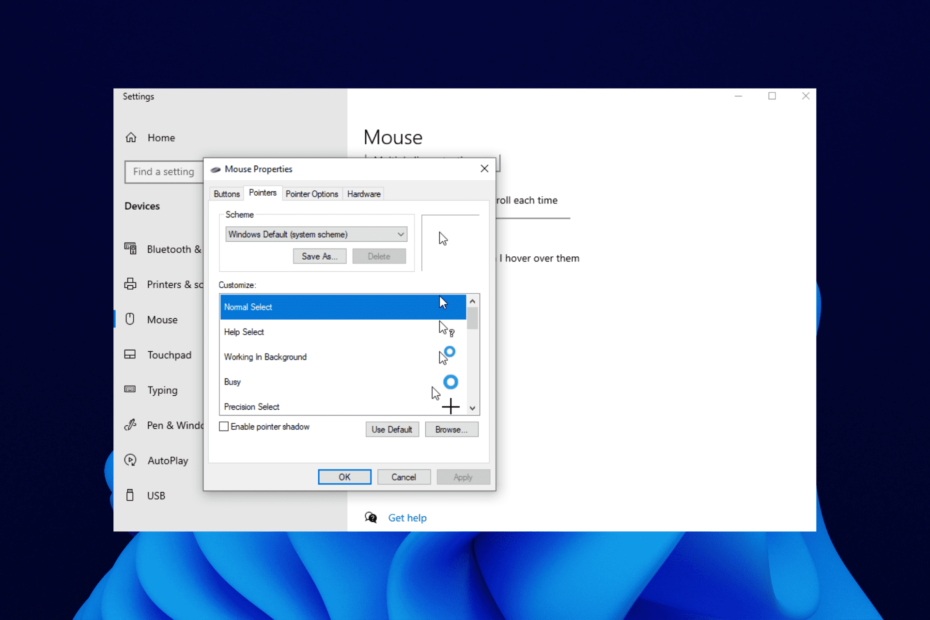Open Touchpad settings
Viewport: 930px width, 620px height.
click(x=163, y=354)
